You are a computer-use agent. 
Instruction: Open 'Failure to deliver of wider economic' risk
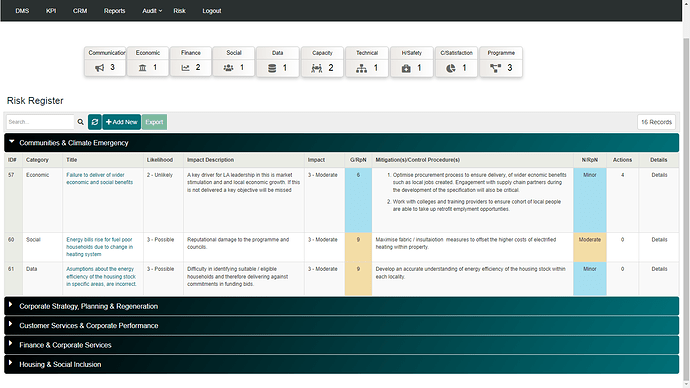pos(99,179)
